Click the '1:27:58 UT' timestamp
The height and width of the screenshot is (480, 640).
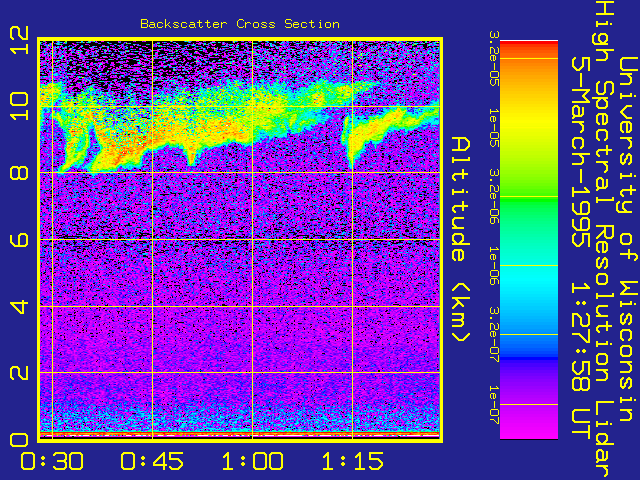[x=580, y=362]
